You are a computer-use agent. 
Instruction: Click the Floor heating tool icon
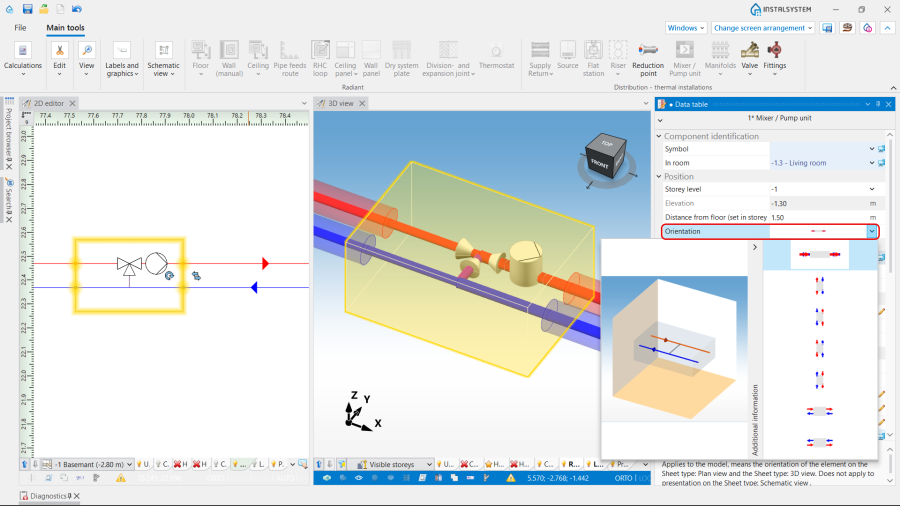click(x=201, y=50)
